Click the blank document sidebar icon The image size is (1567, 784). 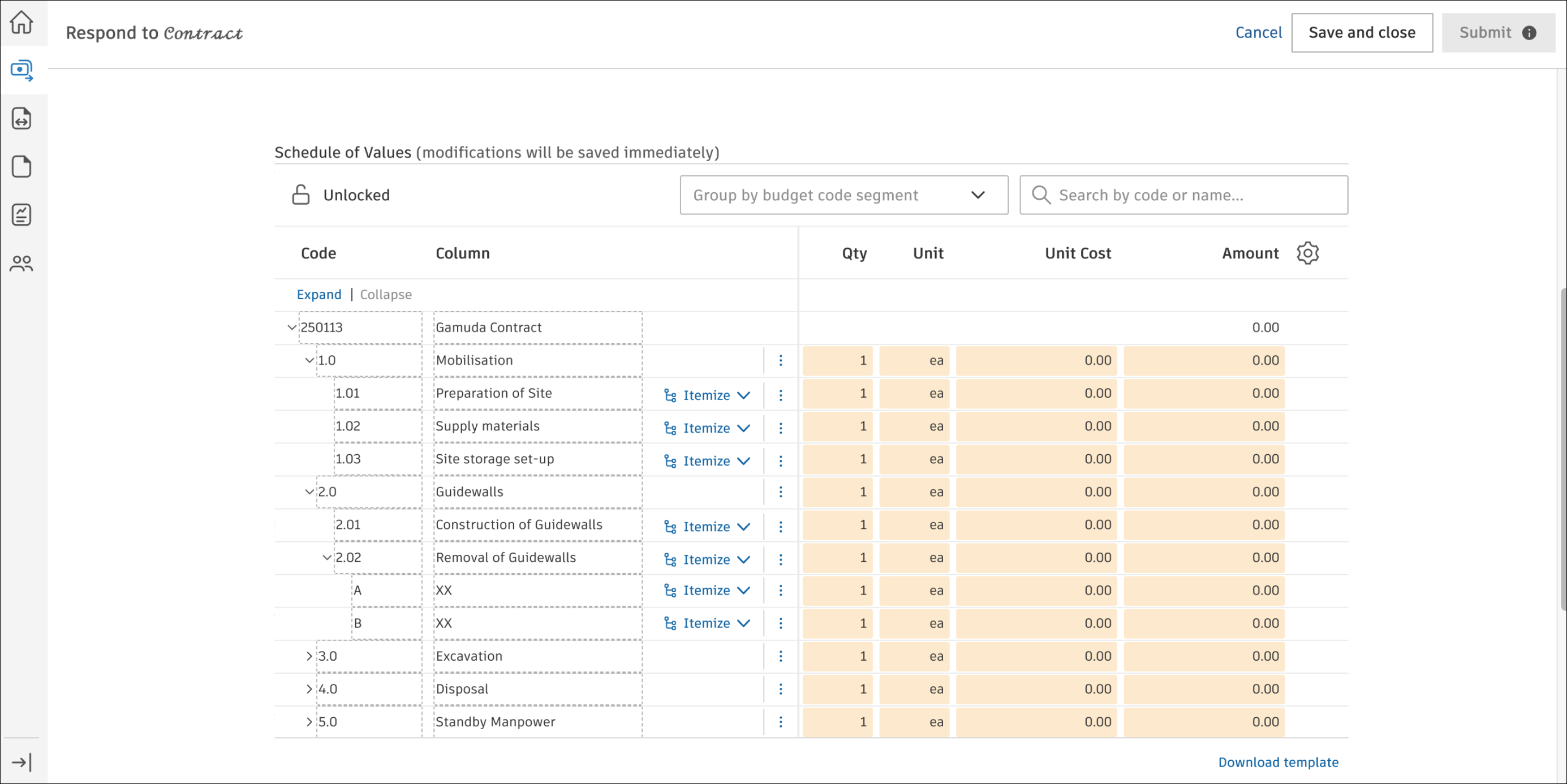pos(21,167)
